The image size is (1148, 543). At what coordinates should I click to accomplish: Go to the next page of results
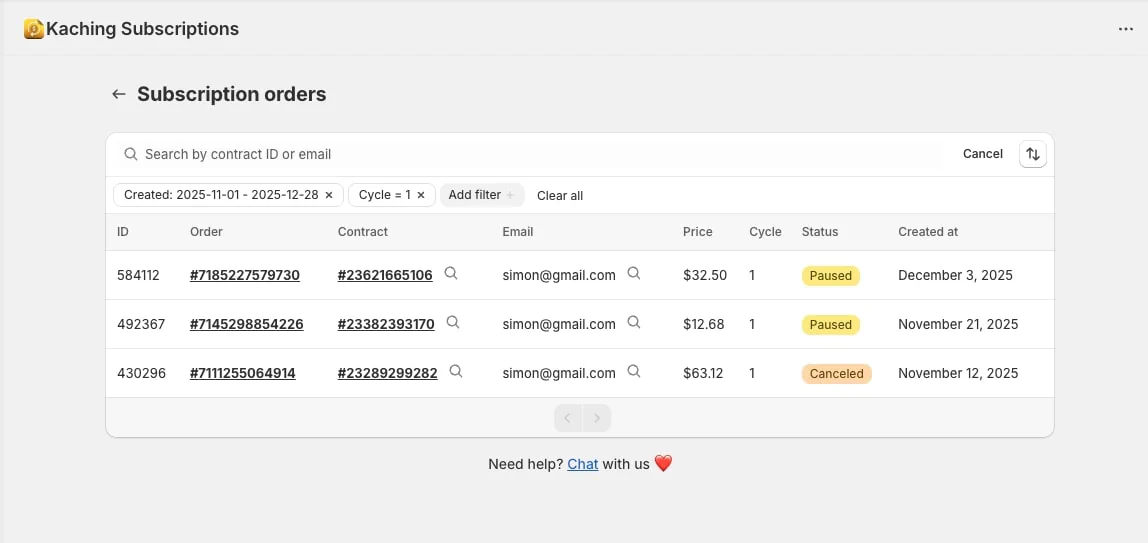pos(597,418)
